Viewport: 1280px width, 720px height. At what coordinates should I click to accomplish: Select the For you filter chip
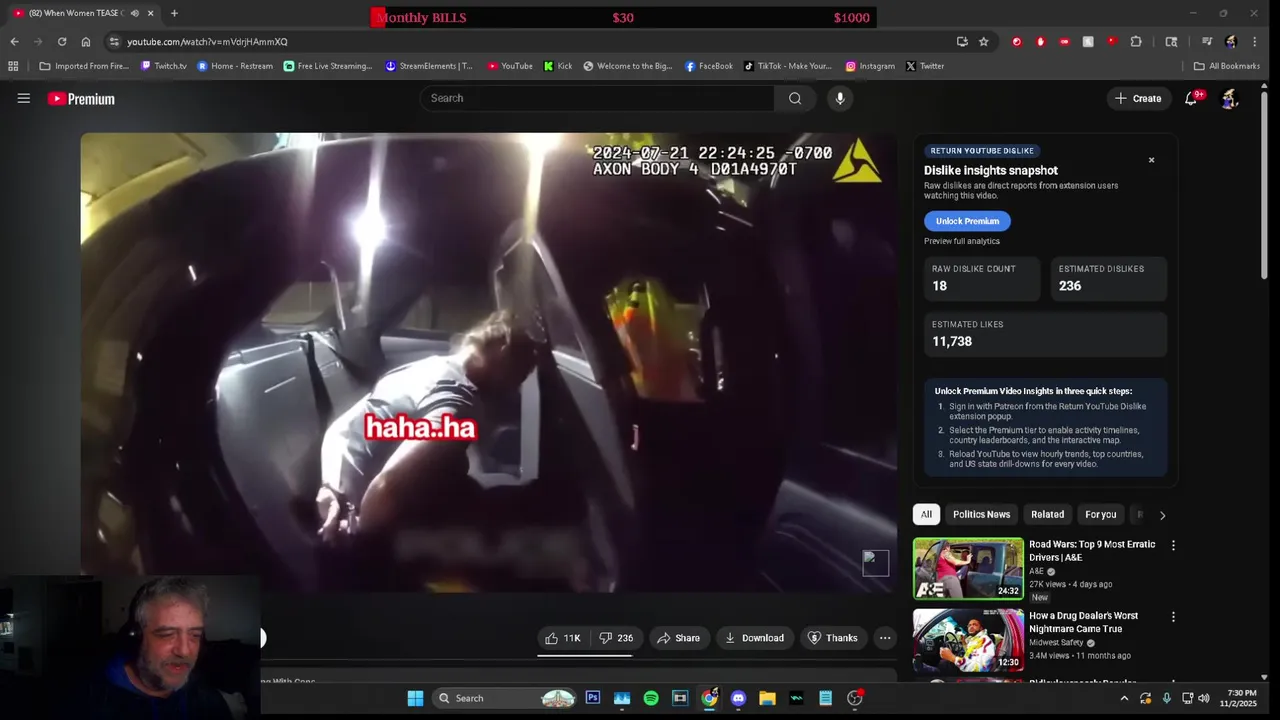coord(1100,514)
